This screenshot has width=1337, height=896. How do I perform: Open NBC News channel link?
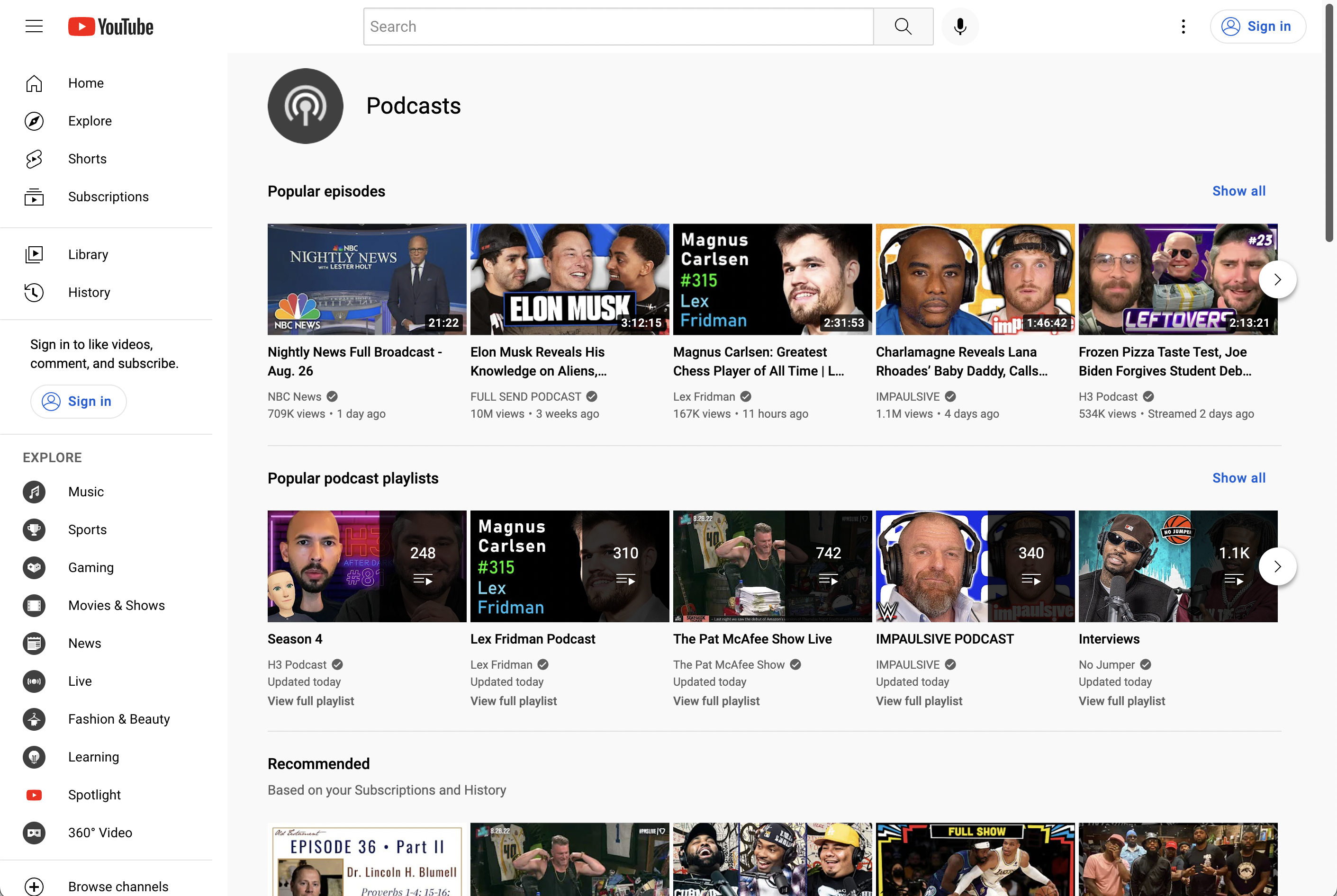(294, 396)
